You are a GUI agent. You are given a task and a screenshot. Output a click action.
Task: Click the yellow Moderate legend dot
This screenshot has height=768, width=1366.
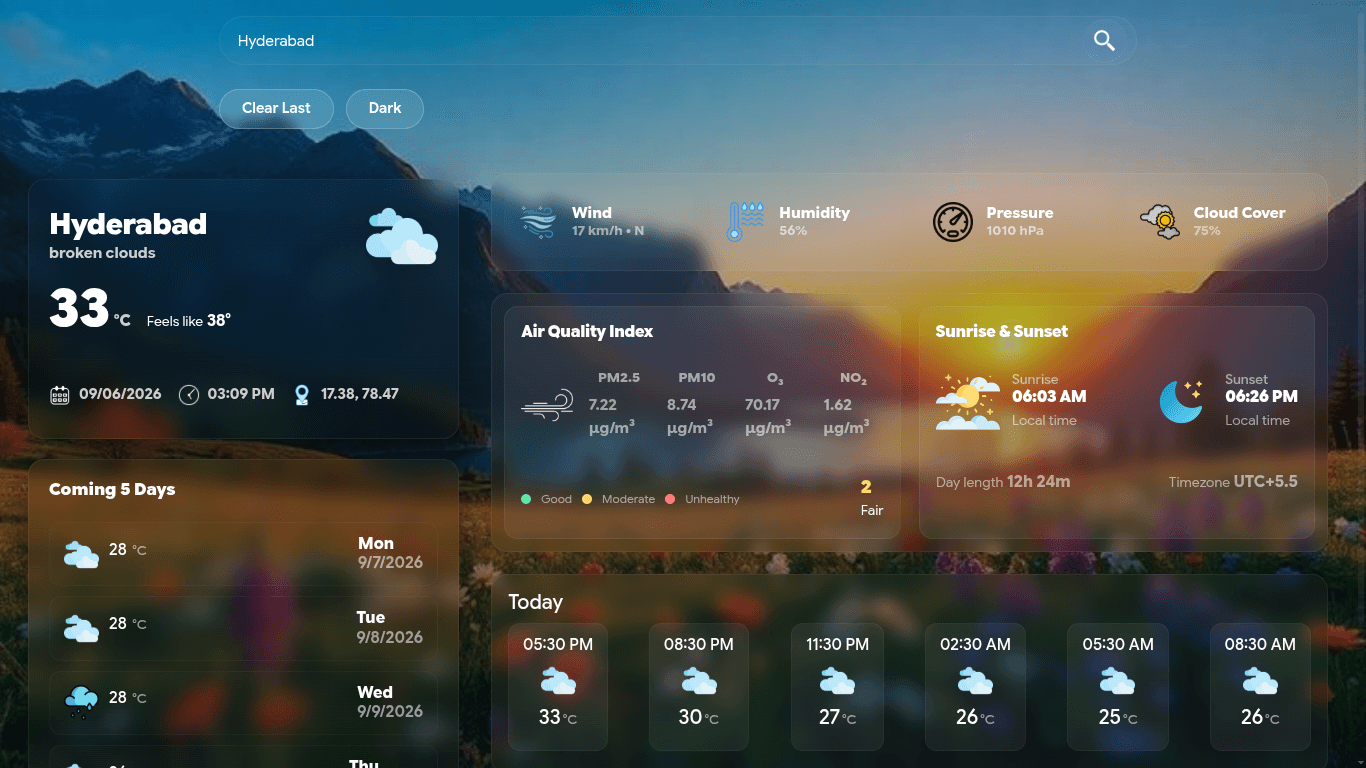(x=587, y=499)
